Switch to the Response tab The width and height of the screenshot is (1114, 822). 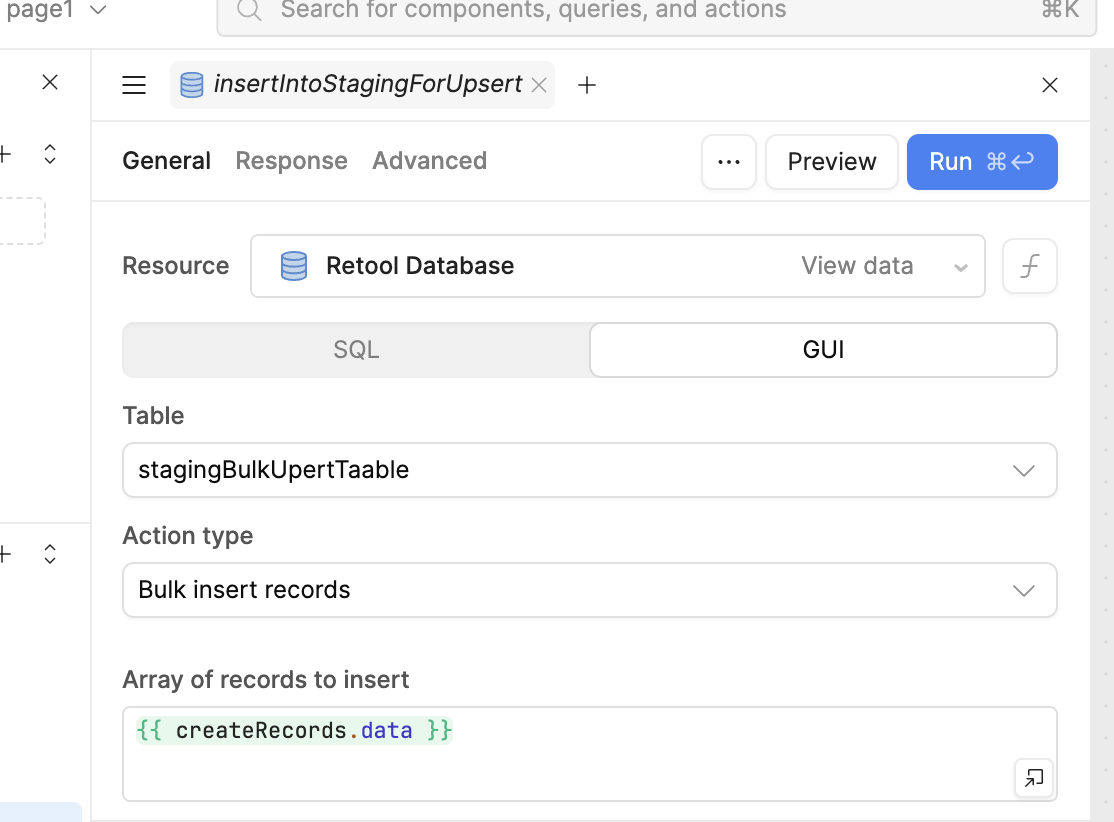coord(291,161)
